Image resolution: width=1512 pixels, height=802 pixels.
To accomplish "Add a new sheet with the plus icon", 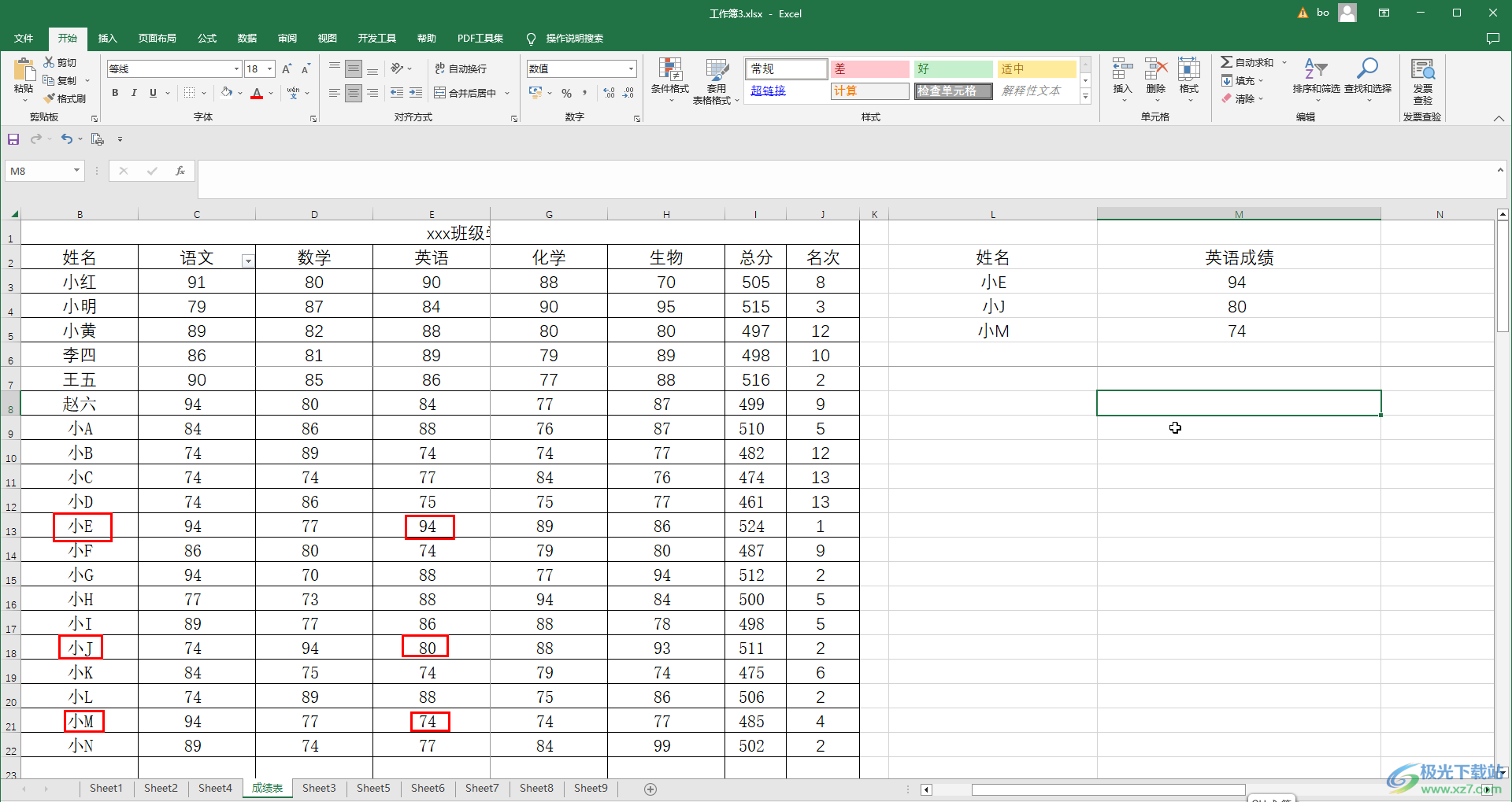I will click(x=650, y=789).
